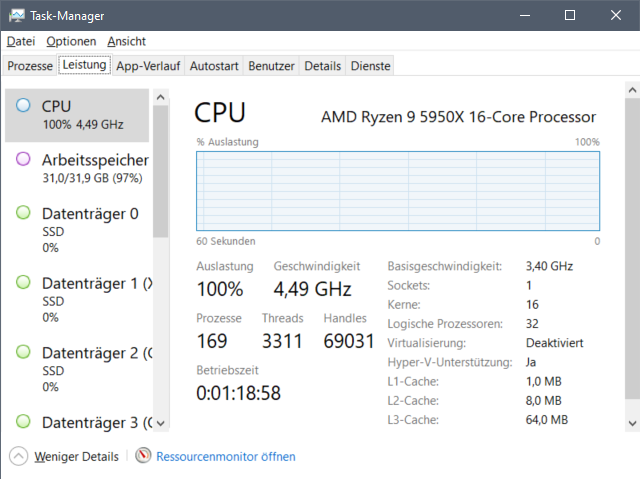This screenshot has width=640, height=479.
Task: Open the Optionen menu
Action: pos(71,41)
